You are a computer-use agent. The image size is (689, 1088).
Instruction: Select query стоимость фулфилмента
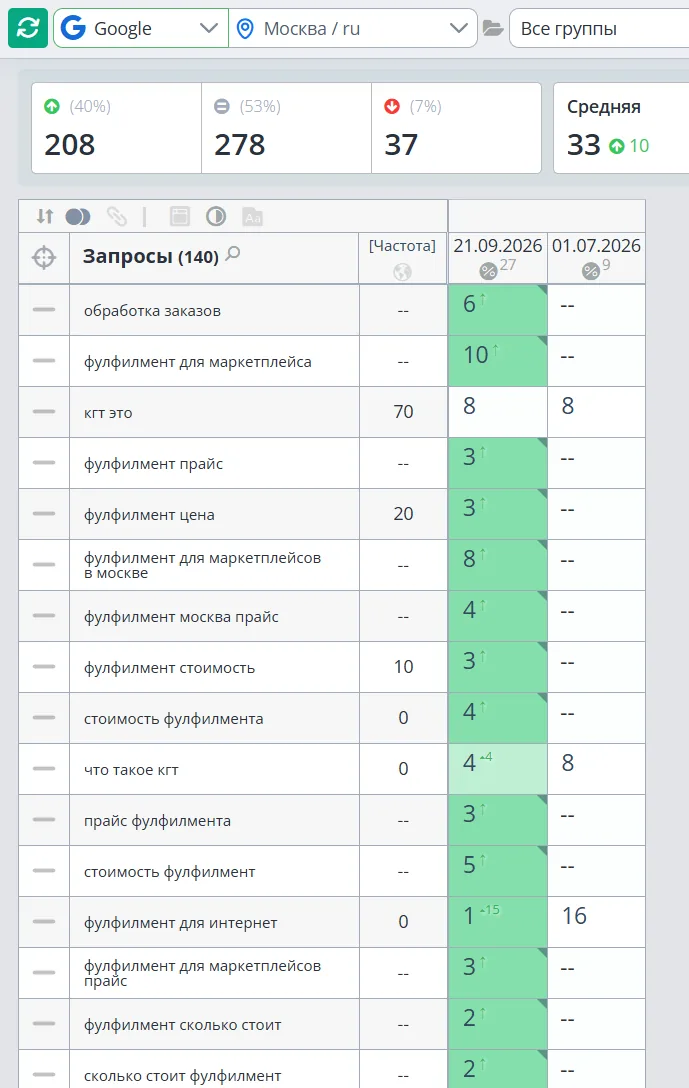point(173,719)
